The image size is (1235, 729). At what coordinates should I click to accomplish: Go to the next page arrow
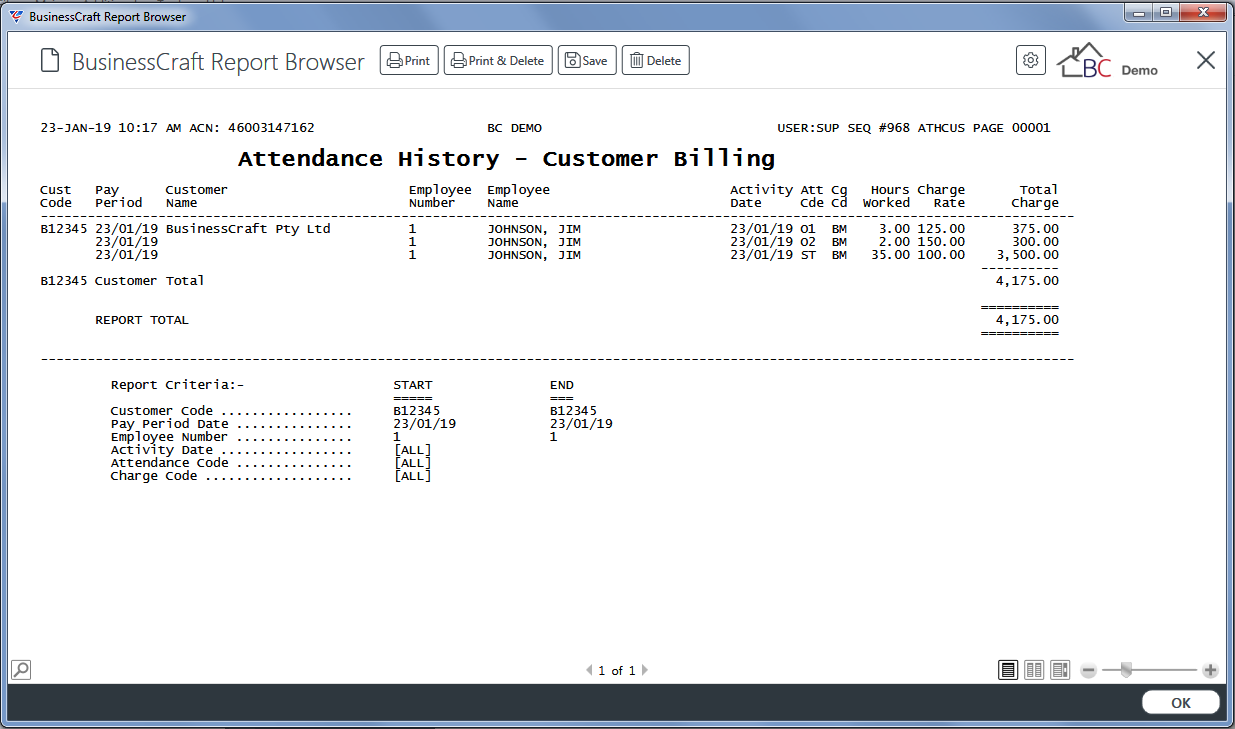645,671
